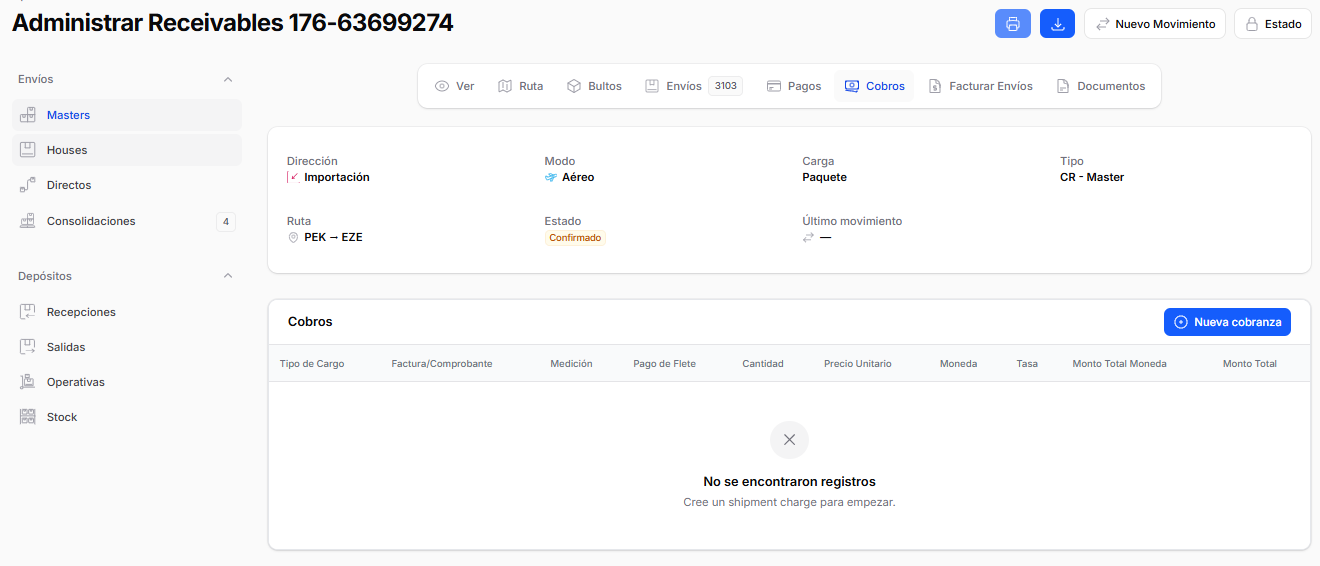Click the Envíos tab box icon

pyautogui.click(x=652, y=86)
